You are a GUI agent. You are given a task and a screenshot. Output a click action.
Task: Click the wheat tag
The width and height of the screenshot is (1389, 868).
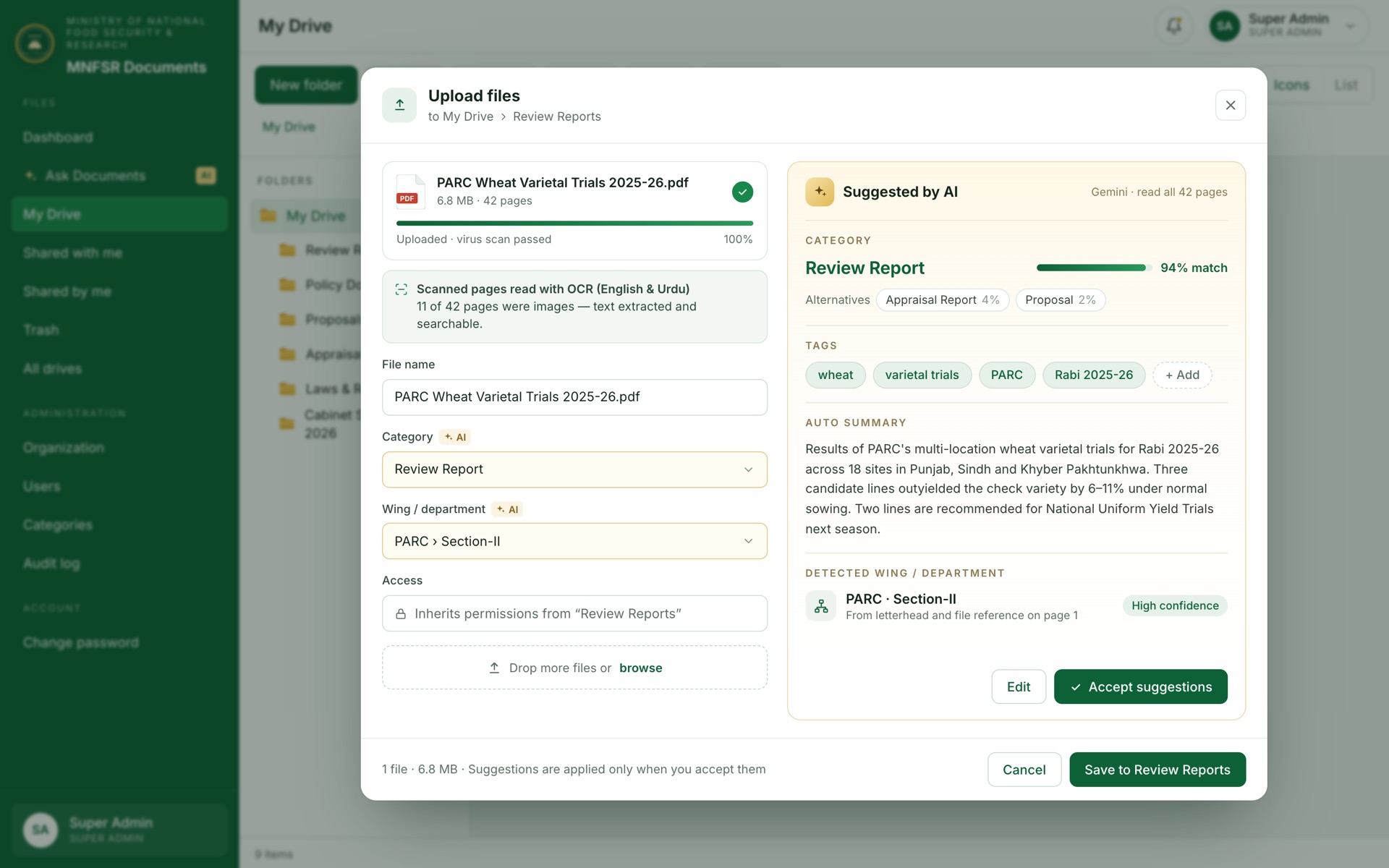pos(836,375)
